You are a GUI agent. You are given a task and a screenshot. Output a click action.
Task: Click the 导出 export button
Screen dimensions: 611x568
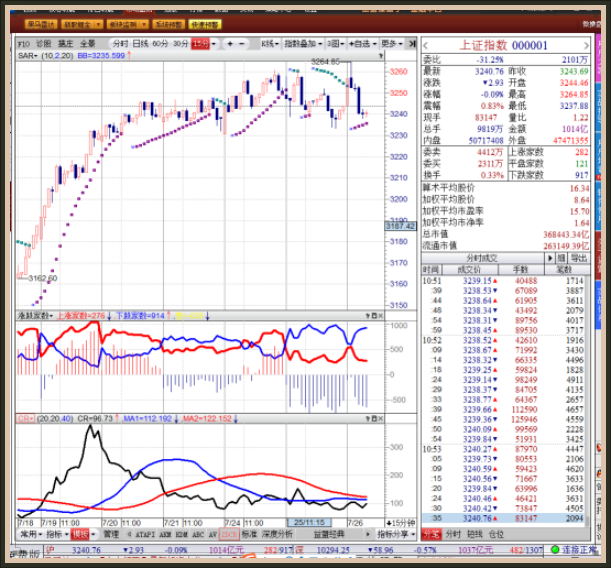point(579,258)
